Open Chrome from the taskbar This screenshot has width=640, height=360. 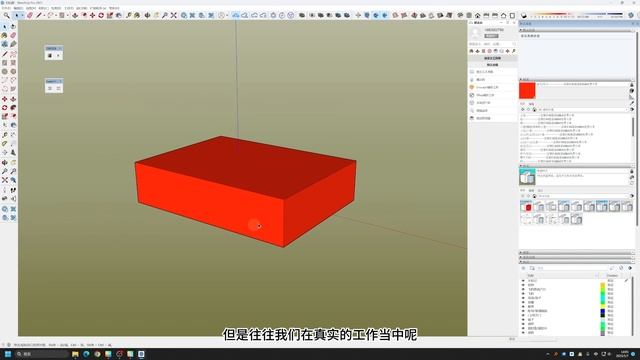point(97,354)
